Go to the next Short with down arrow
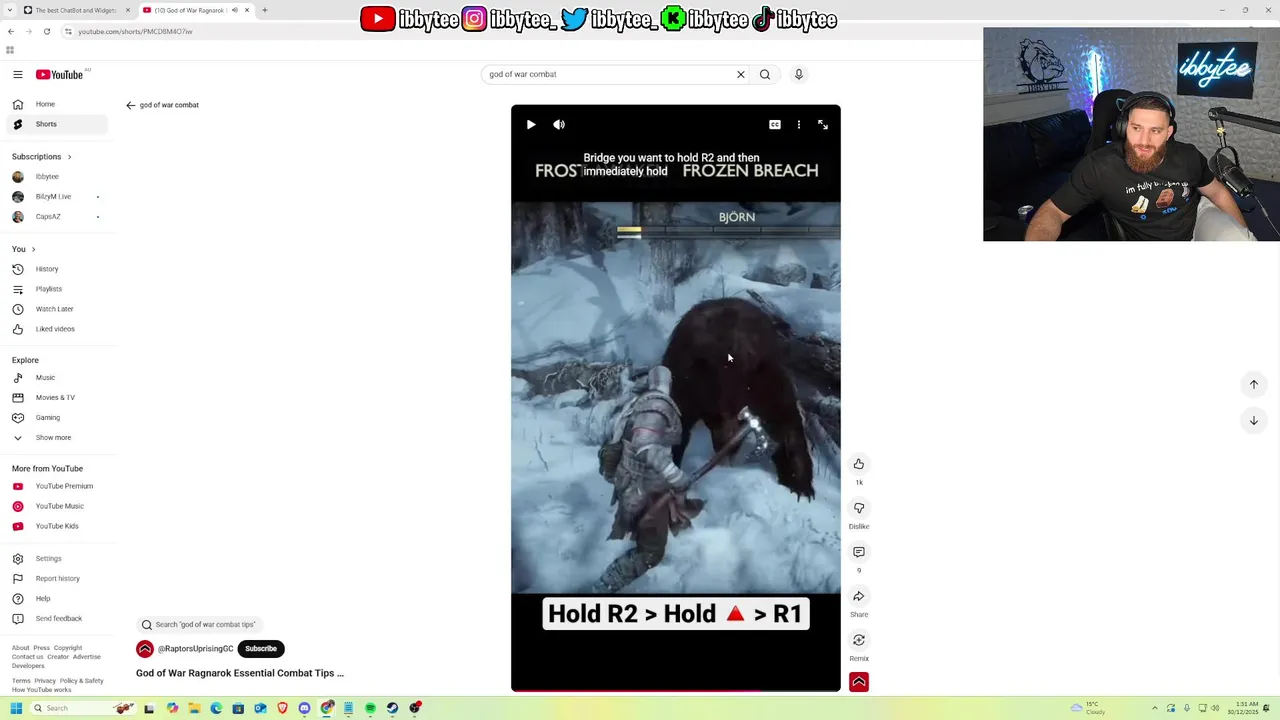This screenshot has width=1280, height=720. (x=1253, y=420)
